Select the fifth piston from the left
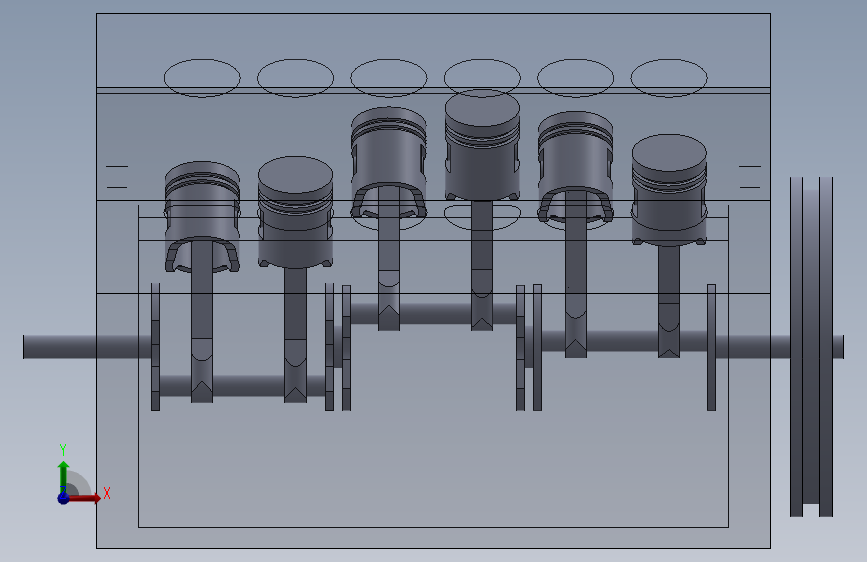 pos(575,166)
